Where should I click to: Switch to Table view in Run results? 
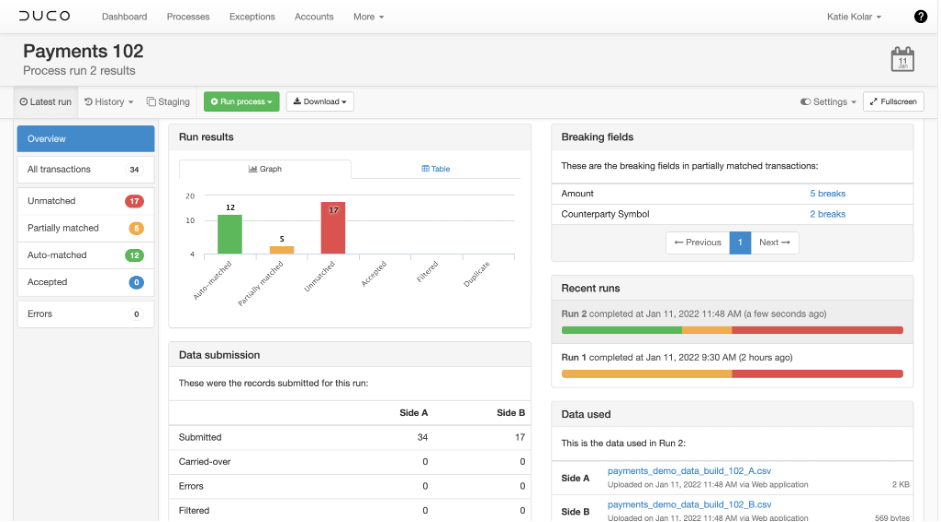[436, 169]
